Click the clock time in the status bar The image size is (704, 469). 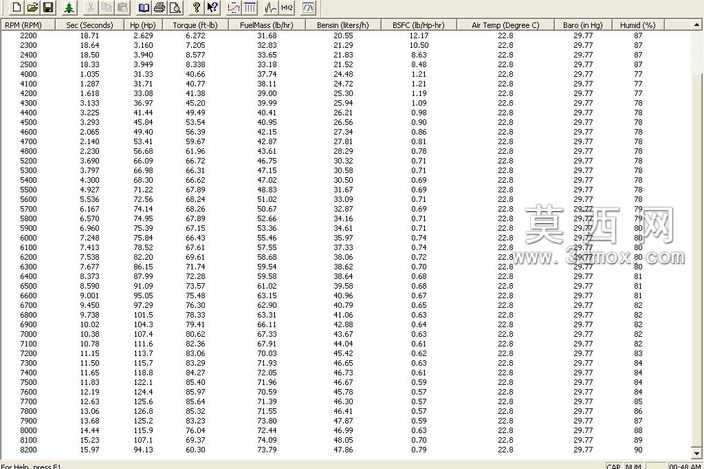click(x=684, y=466)
